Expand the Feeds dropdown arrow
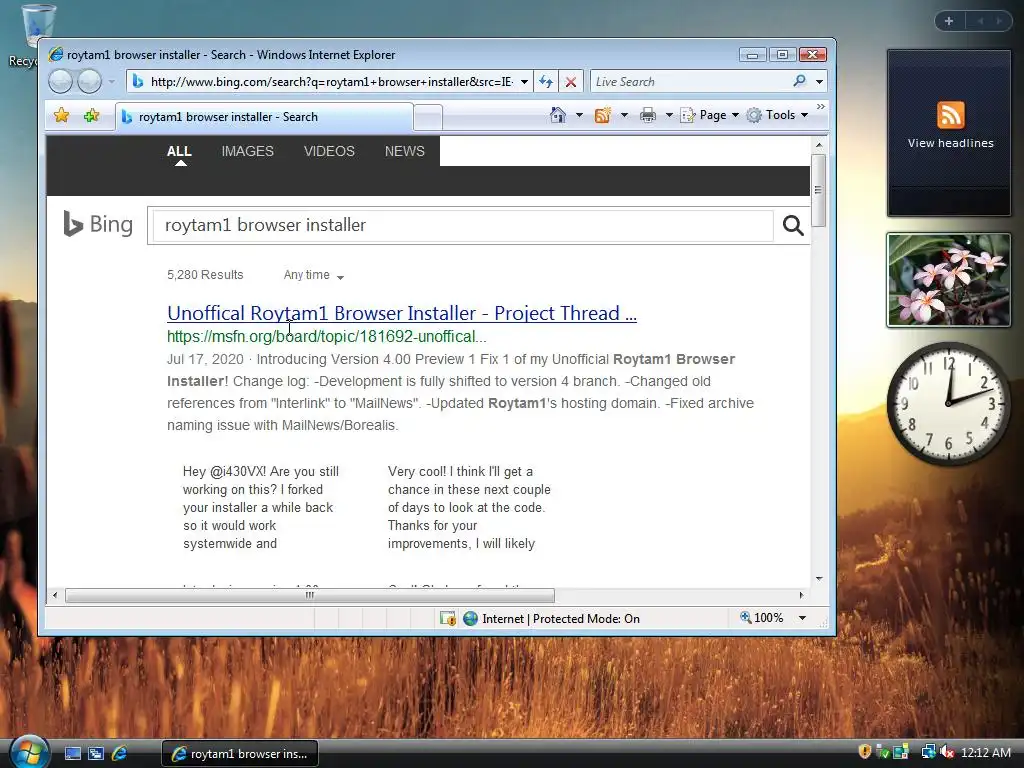Image resolution: width=1024 pixels, height=768 pixels. click(624, 115)
